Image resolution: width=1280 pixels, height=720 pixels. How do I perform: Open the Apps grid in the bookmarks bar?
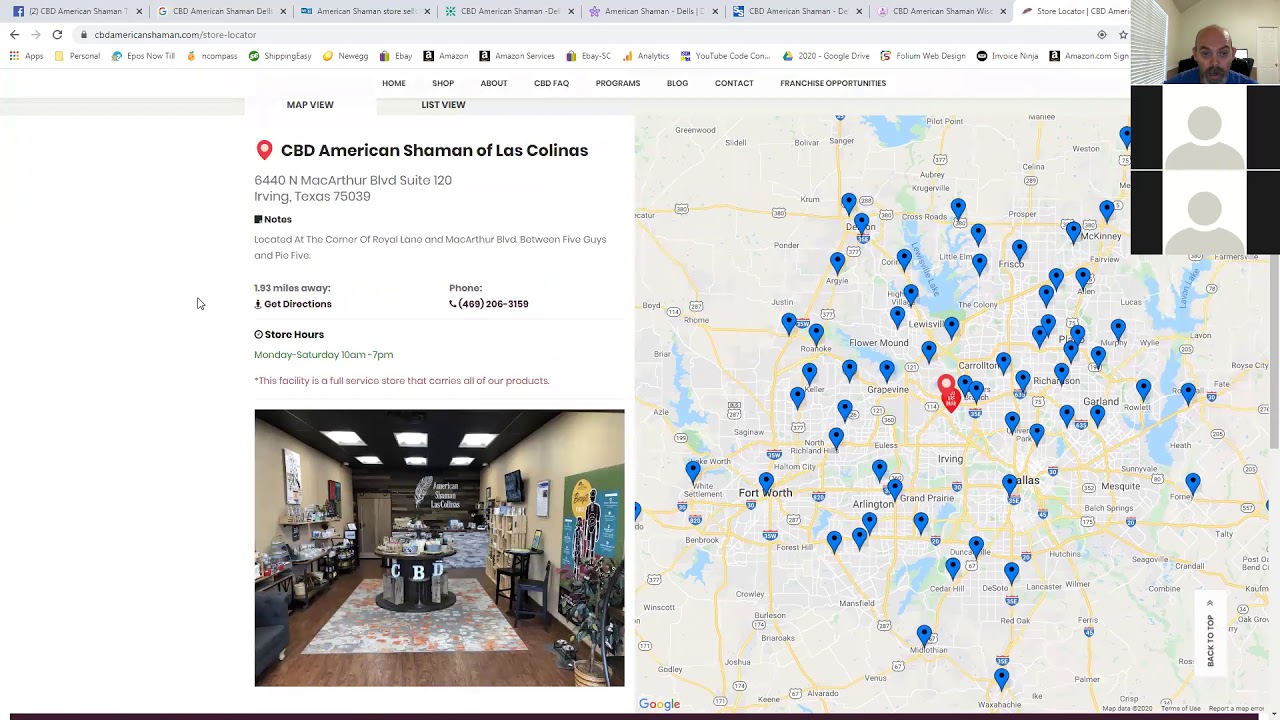click(x=27, y=56)
